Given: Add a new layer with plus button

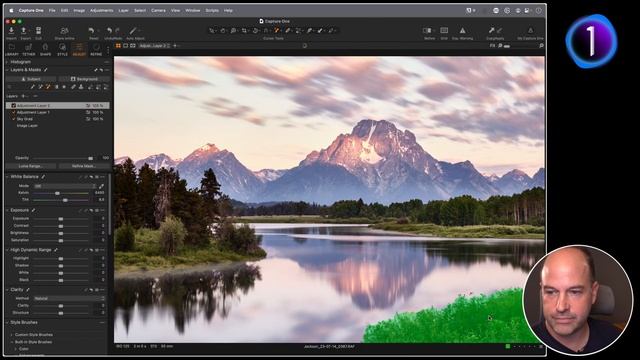Looking at the screenshot, I should [x=23, y=96].
